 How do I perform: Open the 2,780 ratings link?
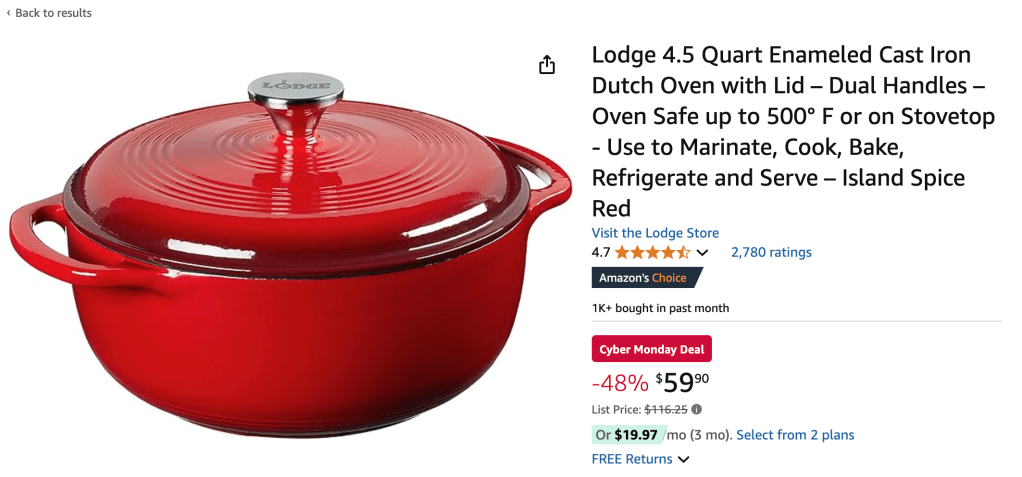coord(771,252)
